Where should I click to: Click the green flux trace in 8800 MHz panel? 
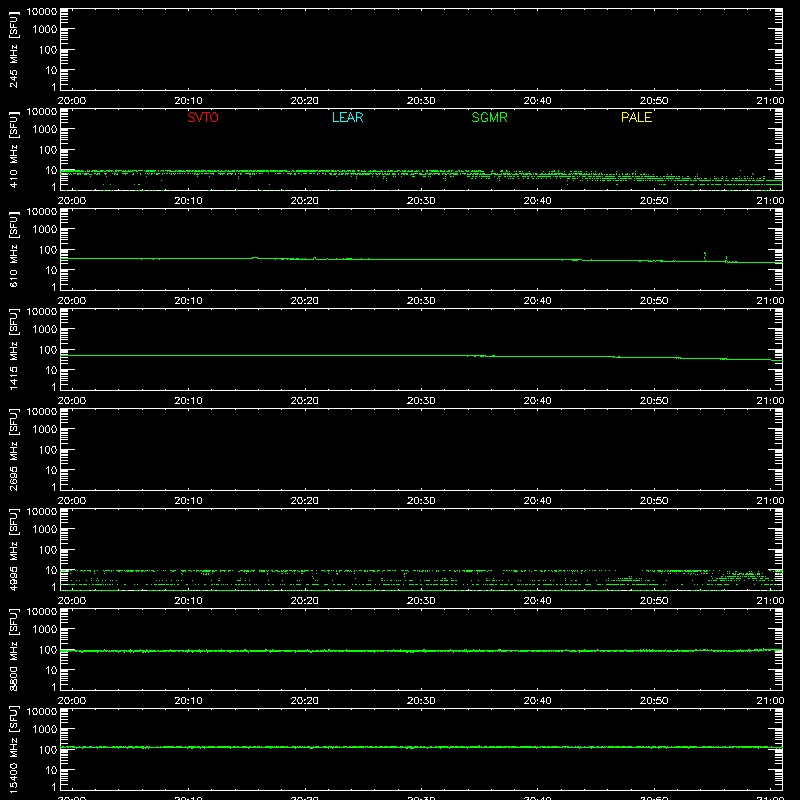(421, 651)
